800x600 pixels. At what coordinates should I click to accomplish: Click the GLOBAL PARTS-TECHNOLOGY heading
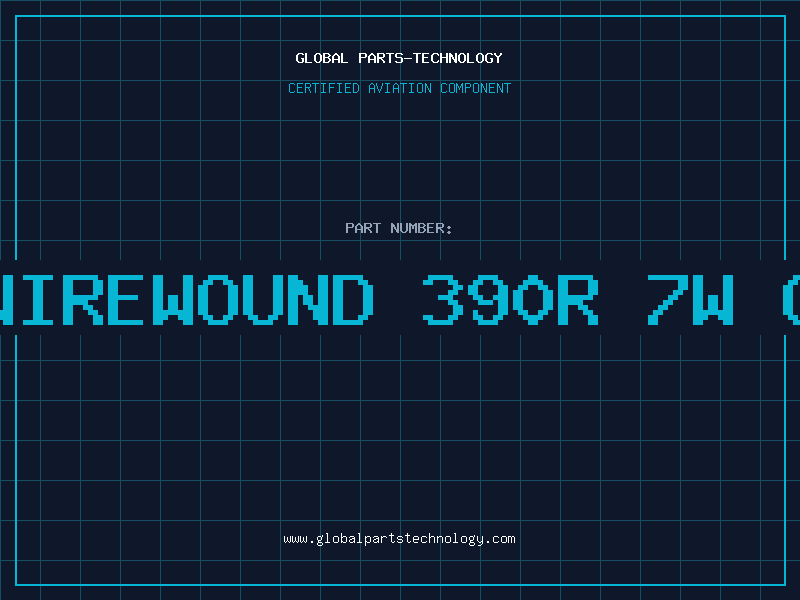pos(399,58)
